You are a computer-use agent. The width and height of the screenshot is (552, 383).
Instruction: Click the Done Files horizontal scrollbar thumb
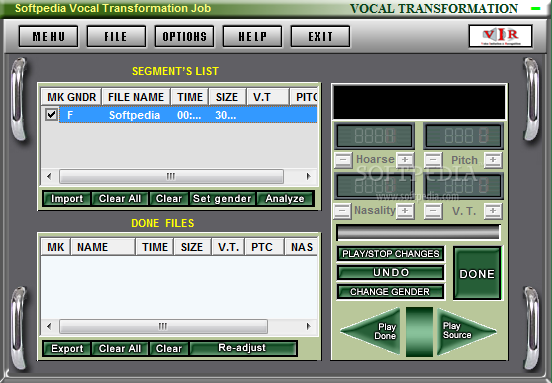163,326
